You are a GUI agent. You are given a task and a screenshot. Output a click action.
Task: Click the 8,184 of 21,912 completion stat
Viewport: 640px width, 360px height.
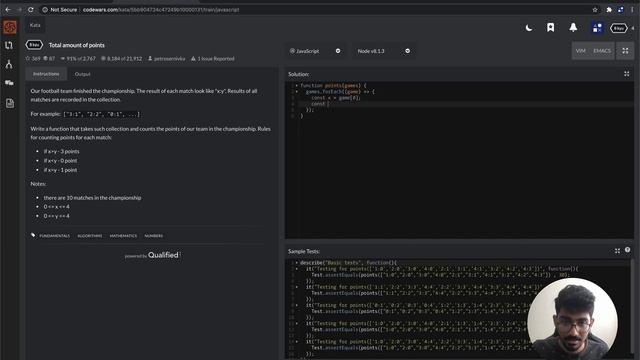point(122,59)
